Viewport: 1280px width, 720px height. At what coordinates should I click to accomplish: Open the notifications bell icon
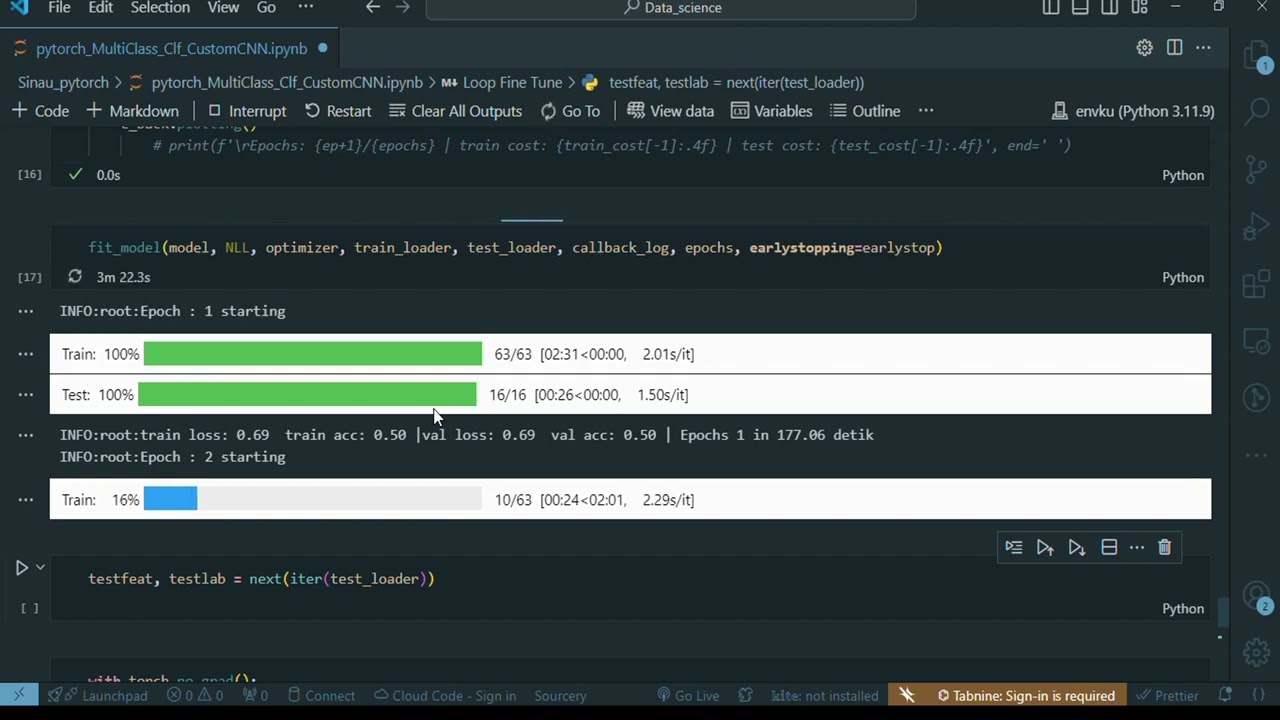tap(1225, 695)
